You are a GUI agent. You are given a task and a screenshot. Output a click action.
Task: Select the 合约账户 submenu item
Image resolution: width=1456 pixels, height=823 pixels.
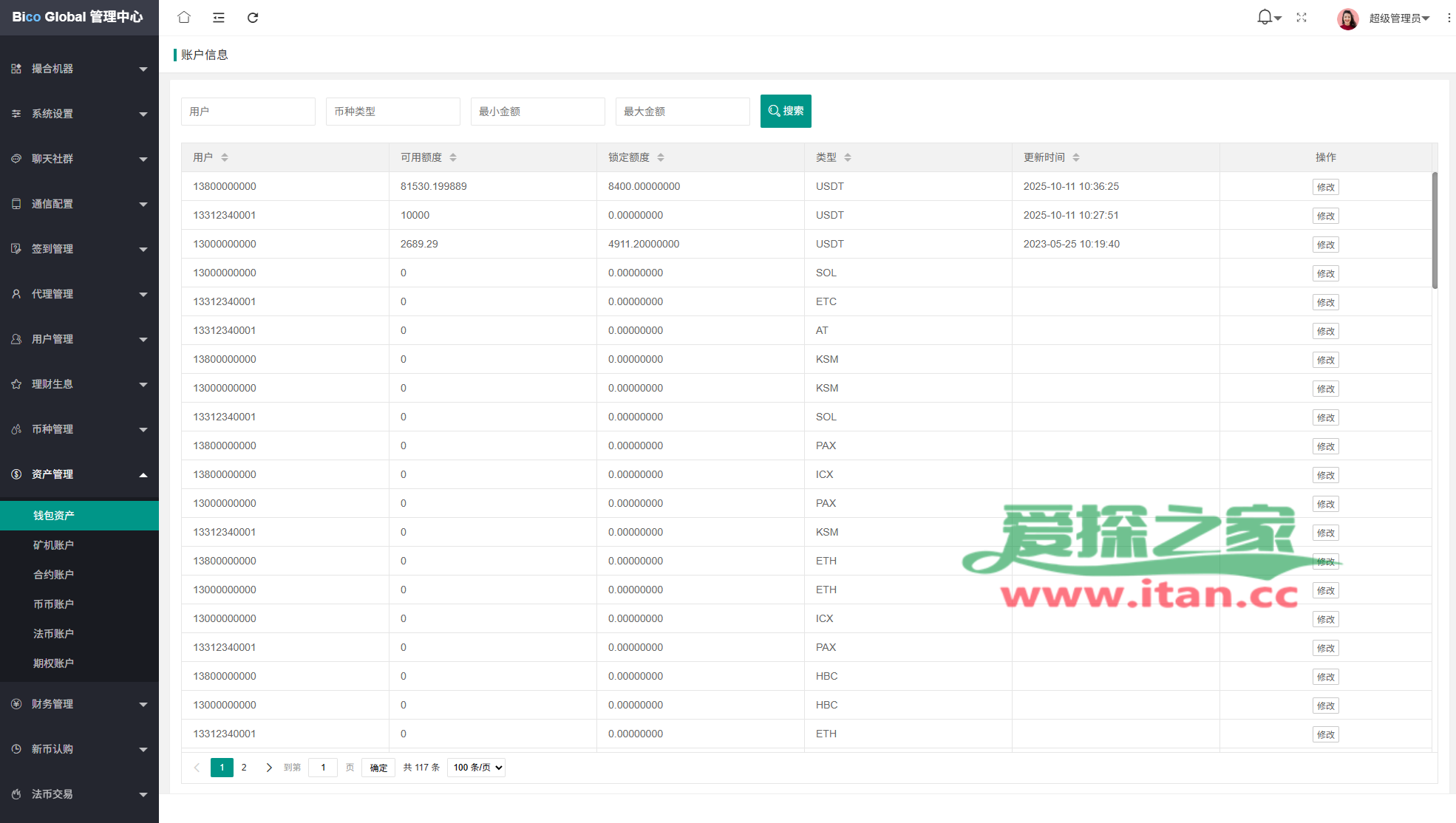click(53, 575)
